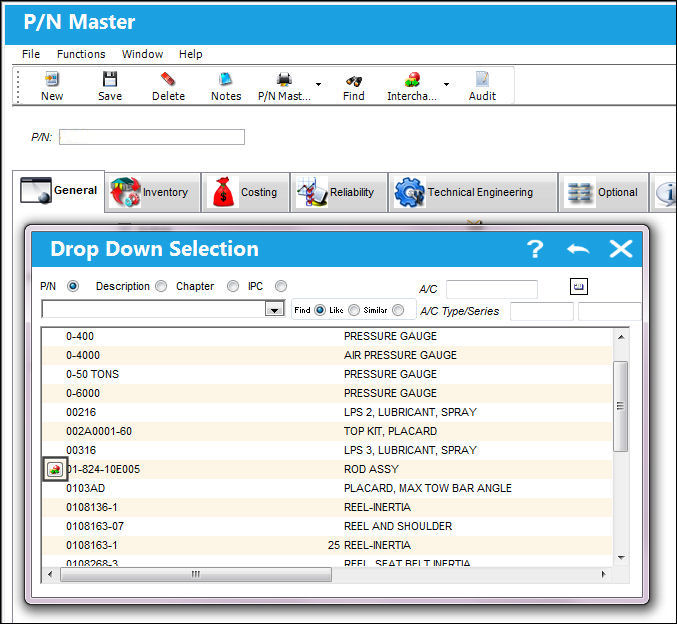Select the Chapter radio button

tap(233, 286)
